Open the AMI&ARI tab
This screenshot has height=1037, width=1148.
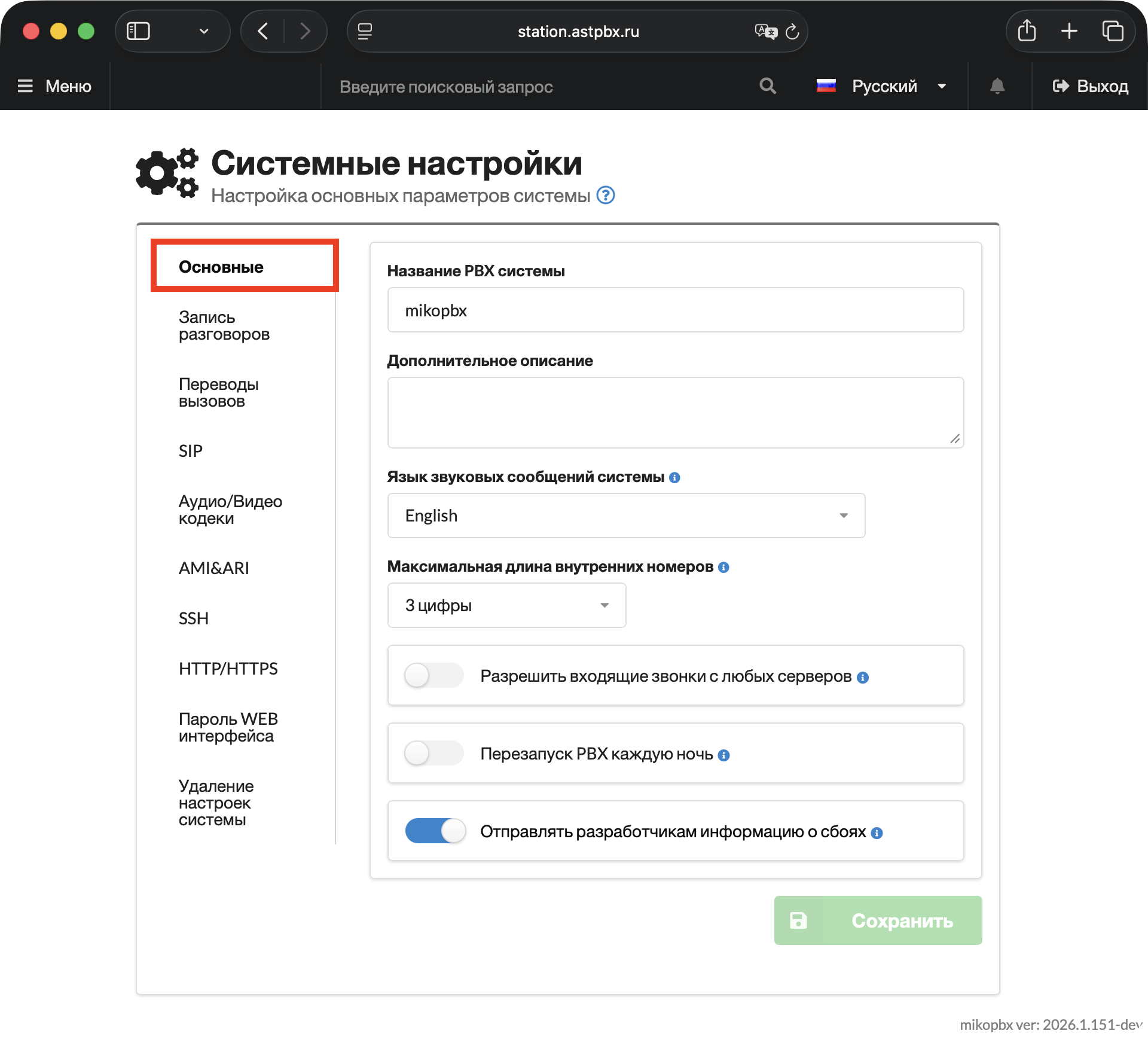(214, 568)
